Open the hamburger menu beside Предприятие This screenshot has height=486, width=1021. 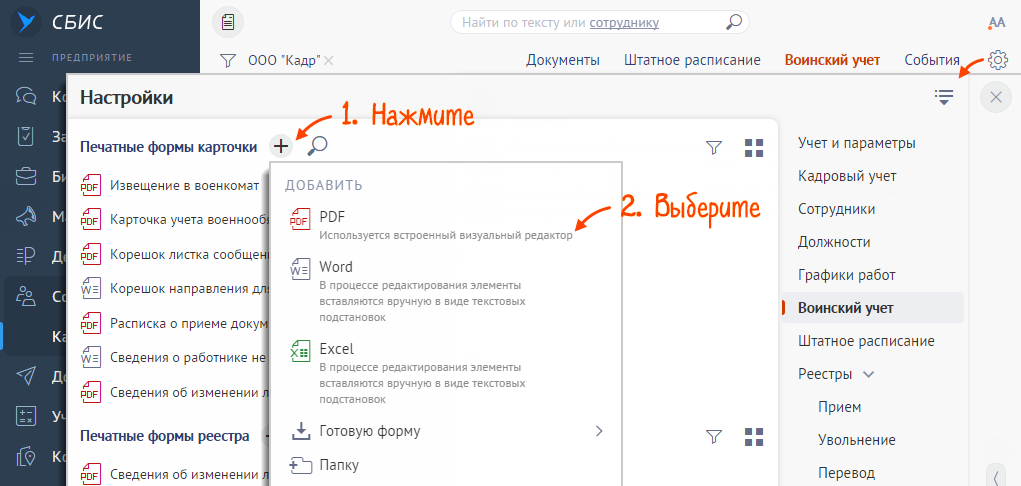coord(26,58)
